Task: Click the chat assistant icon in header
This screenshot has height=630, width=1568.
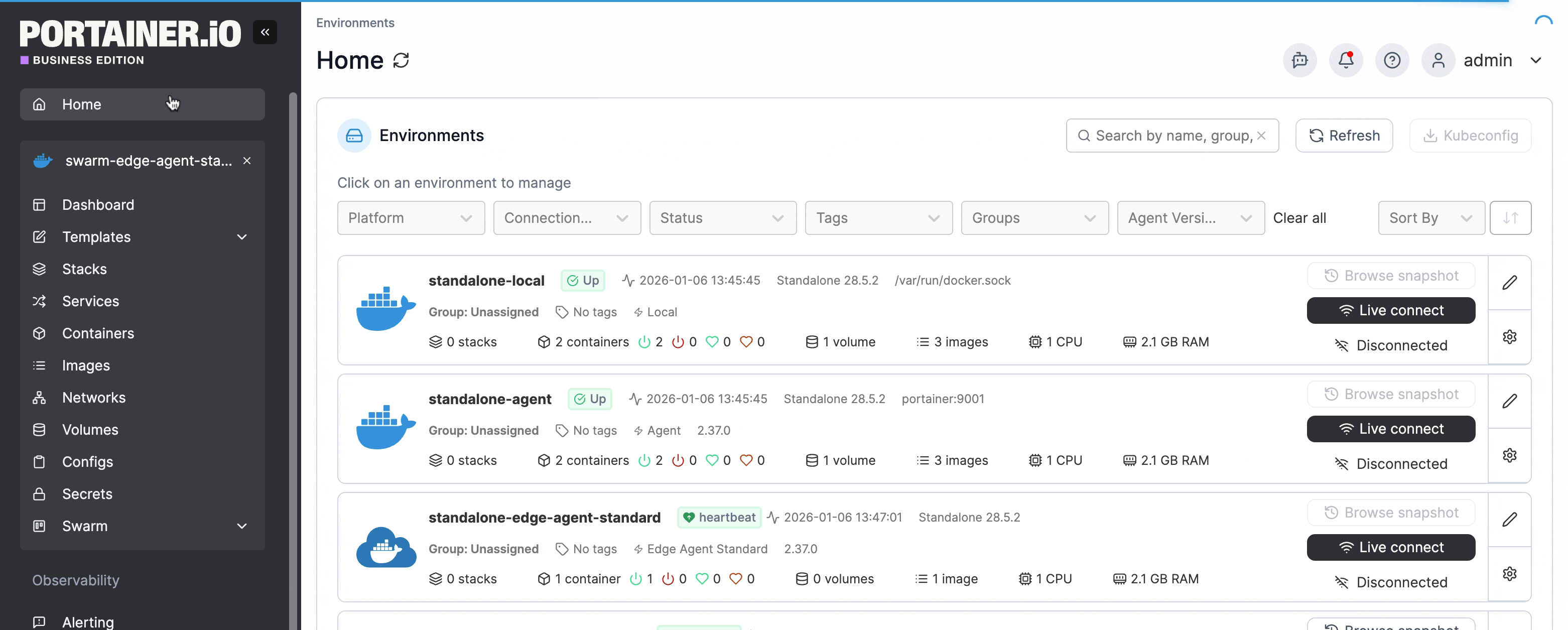Action: (x=1299, y=60)
